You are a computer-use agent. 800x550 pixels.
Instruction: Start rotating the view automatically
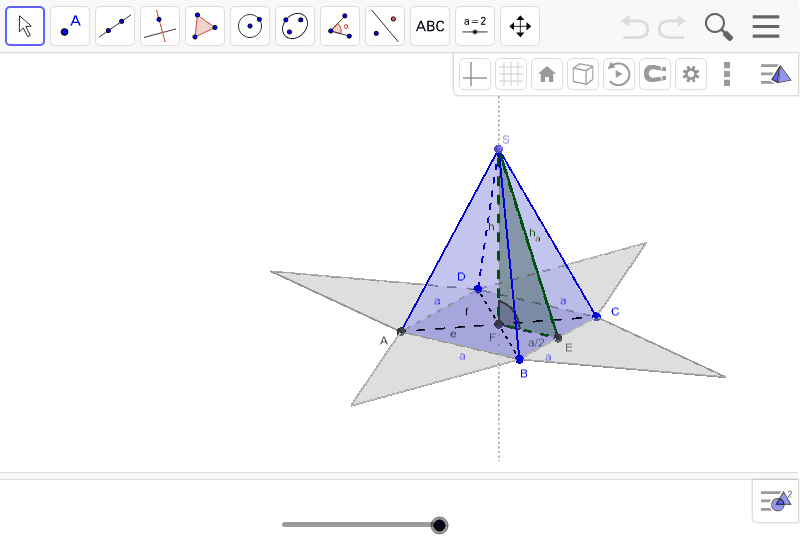[619, 74]
